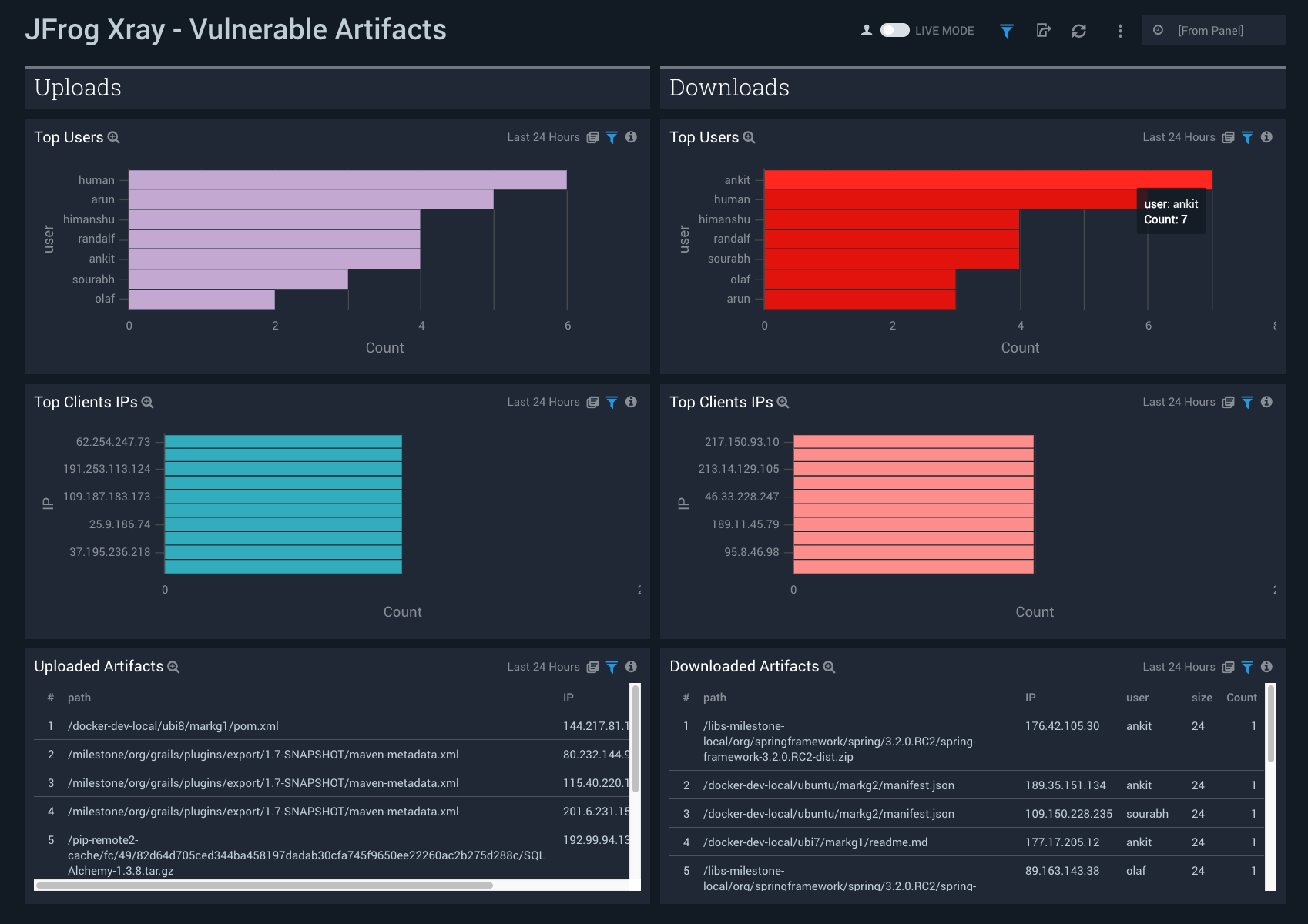Toggle the Live Mode switch
This screenshot has height=924, width=1308.
click(x=894, y=30)
